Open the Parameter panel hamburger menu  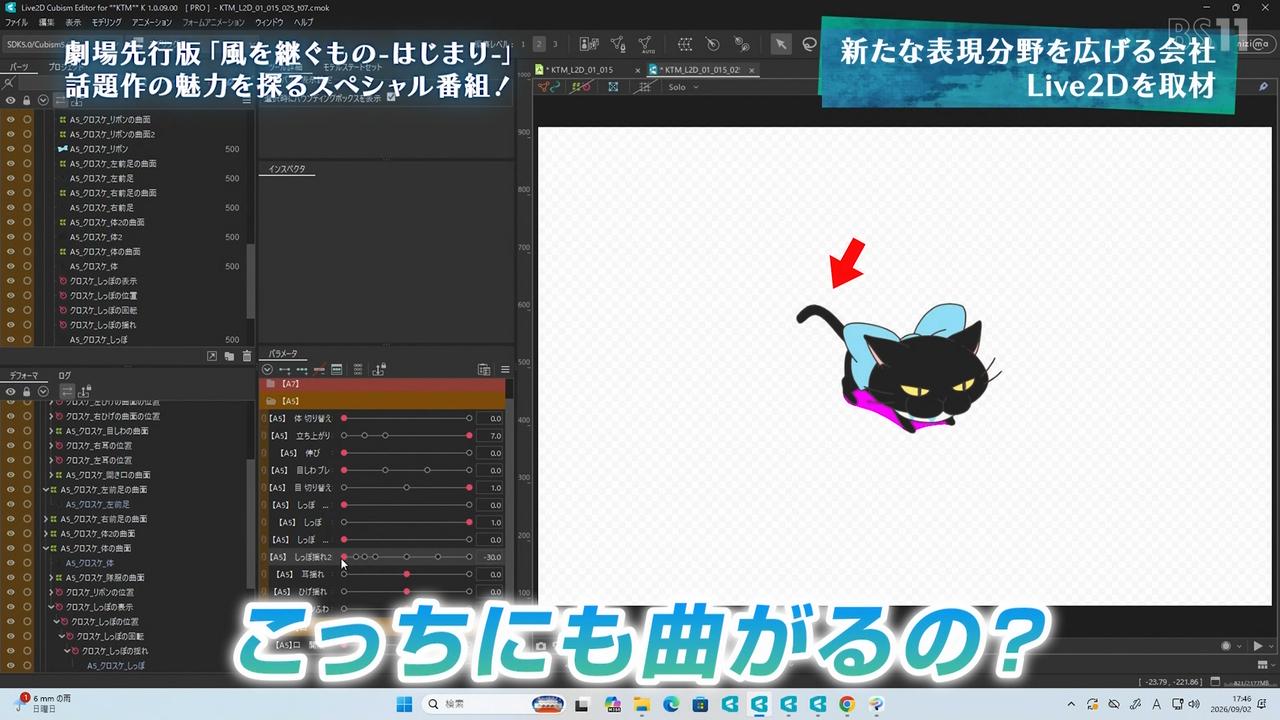point(505,369)
